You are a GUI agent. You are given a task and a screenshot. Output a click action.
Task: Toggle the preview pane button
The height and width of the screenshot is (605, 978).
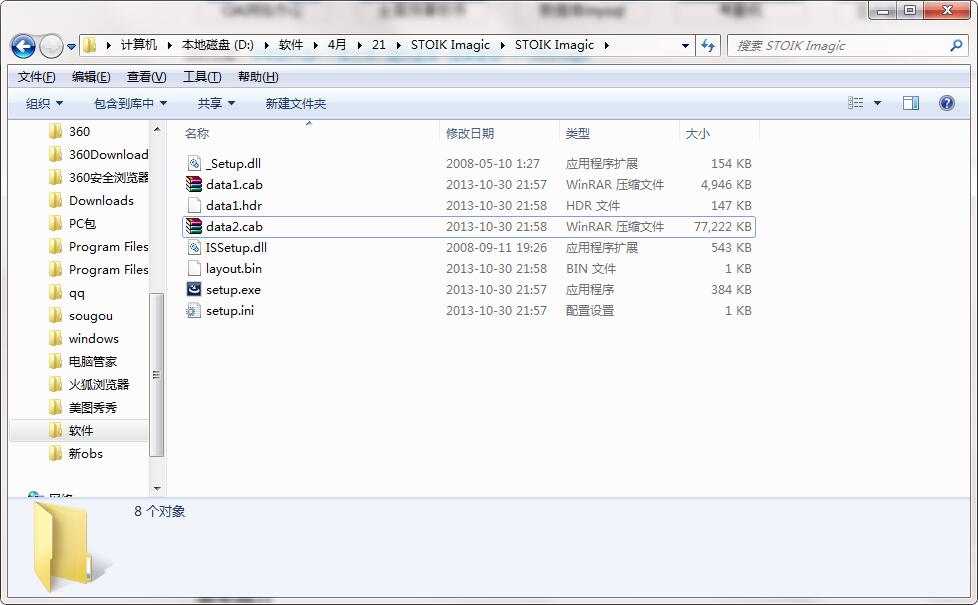click(x=911, y=103)
